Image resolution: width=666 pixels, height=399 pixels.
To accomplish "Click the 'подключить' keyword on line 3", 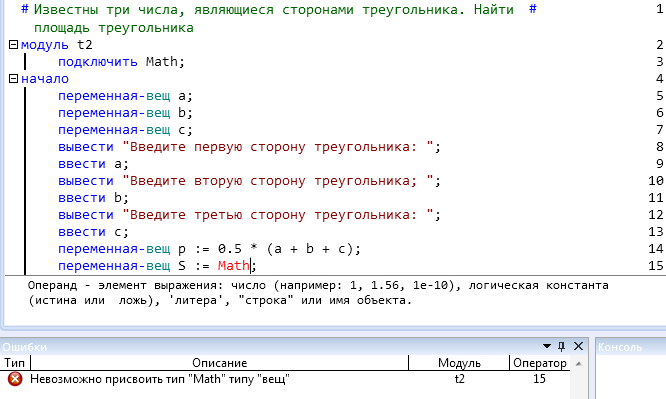I will tap(98, 62).
